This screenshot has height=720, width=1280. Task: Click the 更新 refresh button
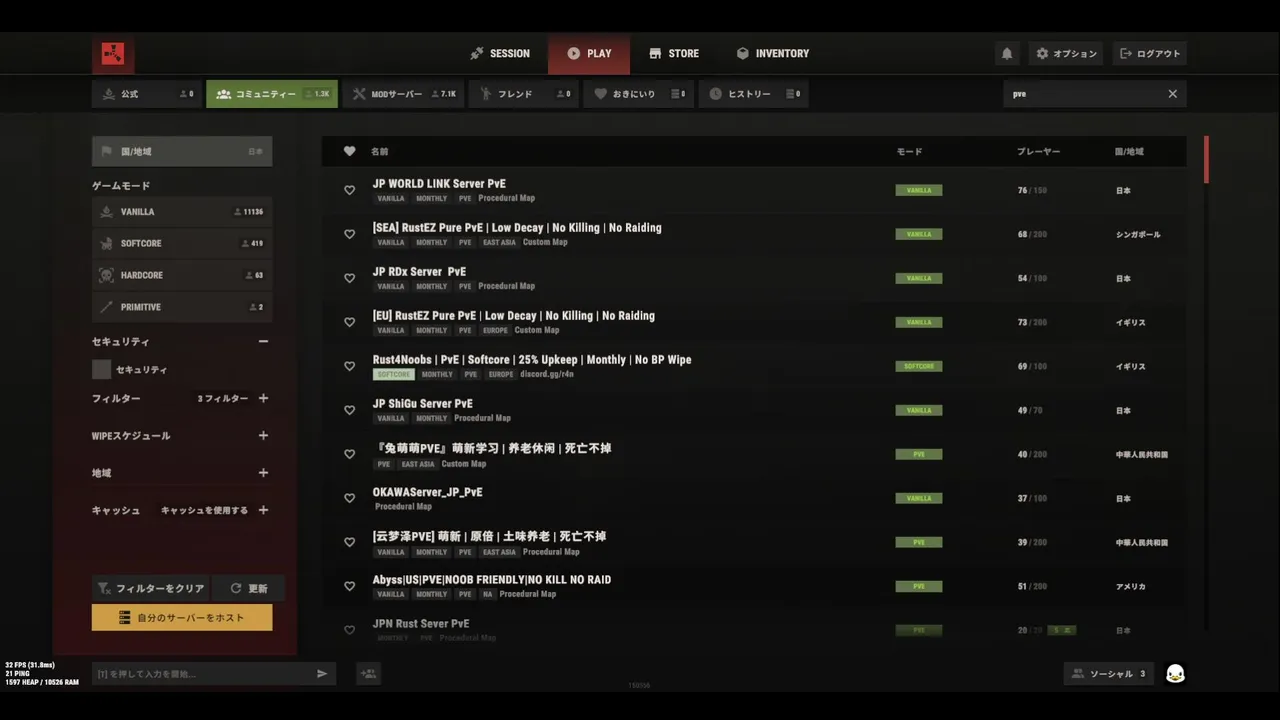coord(249,589)
